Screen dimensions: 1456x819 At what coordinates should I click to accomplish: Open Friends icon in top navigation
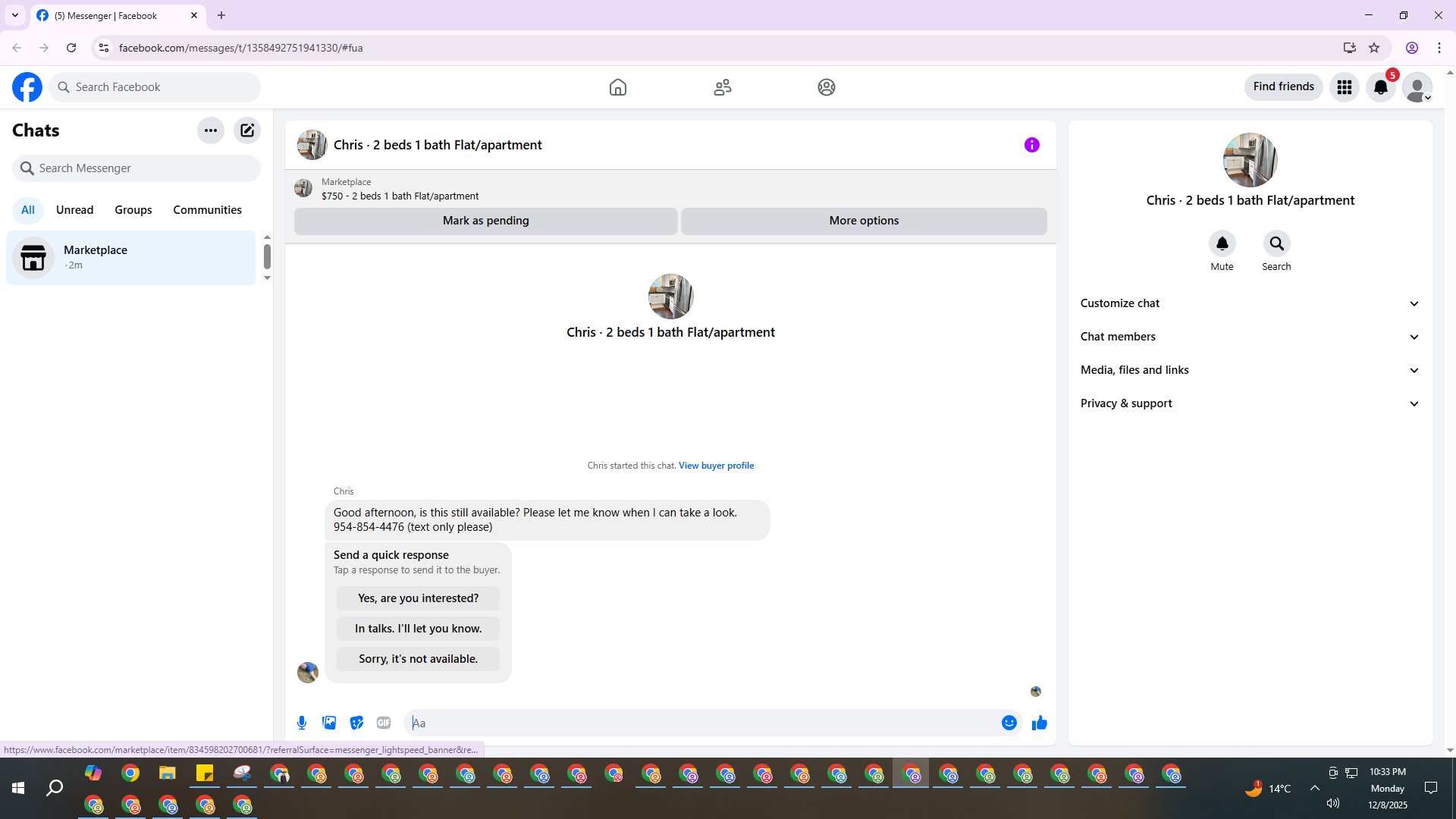coord(723,87)
